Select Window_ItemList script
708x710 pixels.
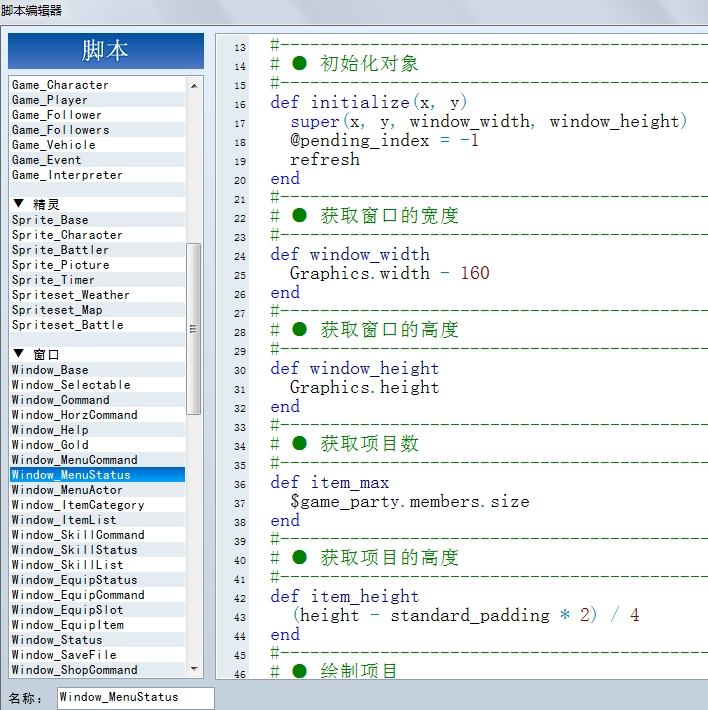click(97, 519)
